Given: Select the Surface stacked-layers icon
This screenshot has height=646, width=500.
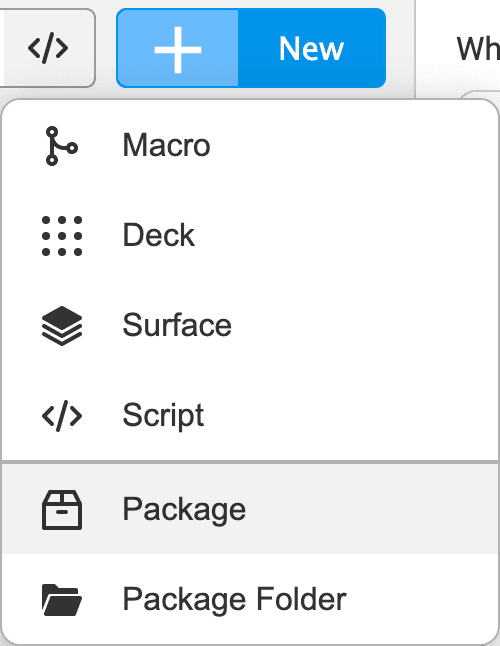Looking at the screenshot, I should 62,325.
